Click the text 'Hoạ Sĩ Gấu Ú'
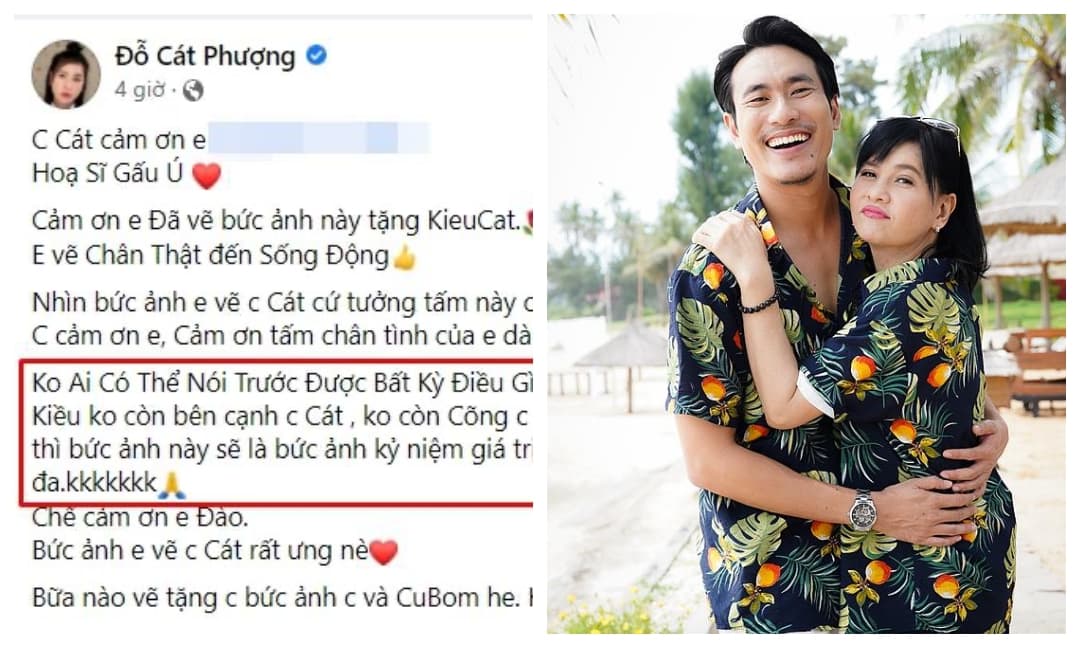The width and height of the screenshot is (1080, 648). click(x=107, y=173)
